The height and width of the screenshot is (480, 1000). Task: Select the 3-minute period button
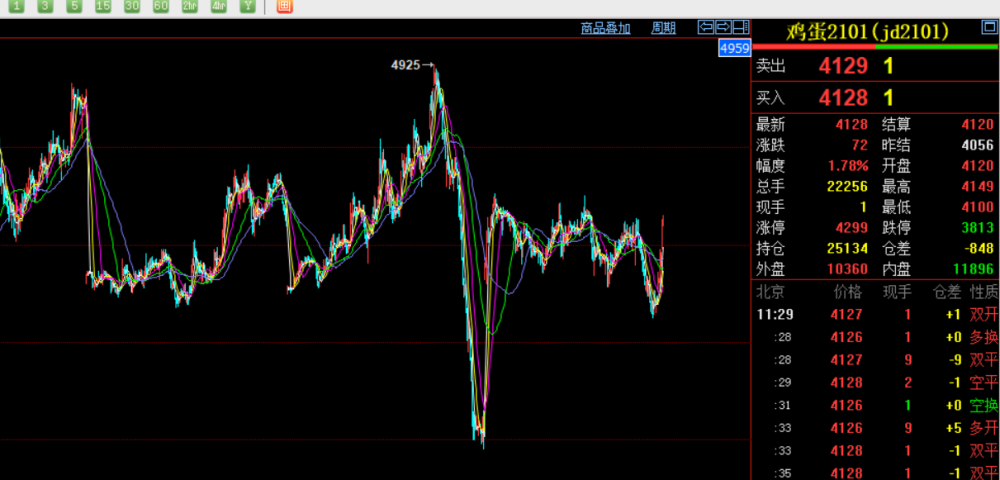click(x=45, y=6)
